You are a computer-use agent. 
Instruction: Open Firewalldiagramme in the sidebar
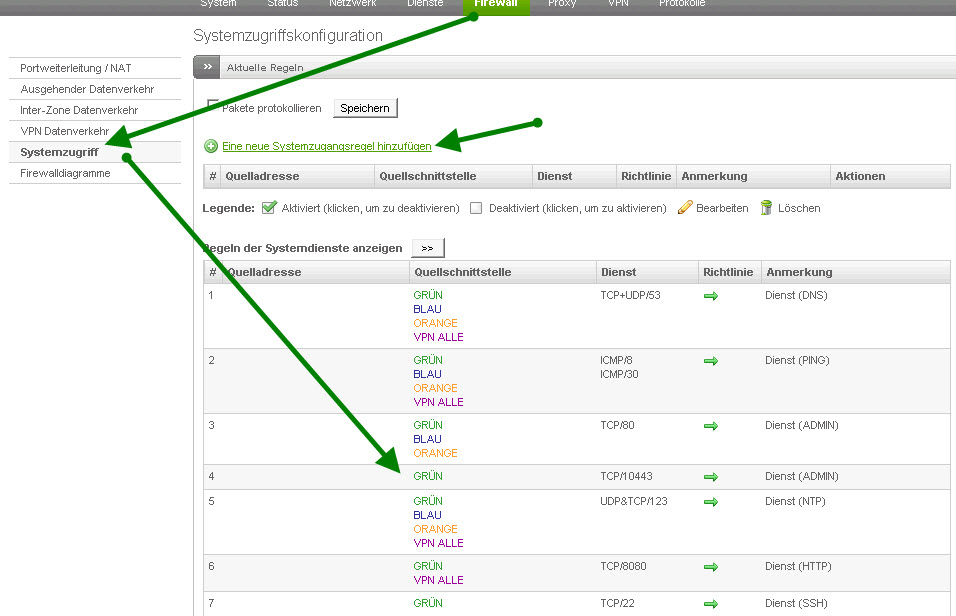coord(66,173)
